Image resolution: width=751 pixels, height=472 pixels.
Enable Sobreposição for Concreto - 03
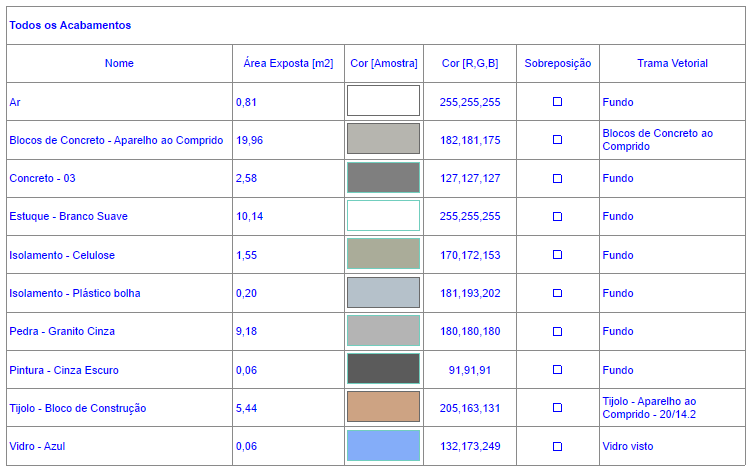click(558, 178)
